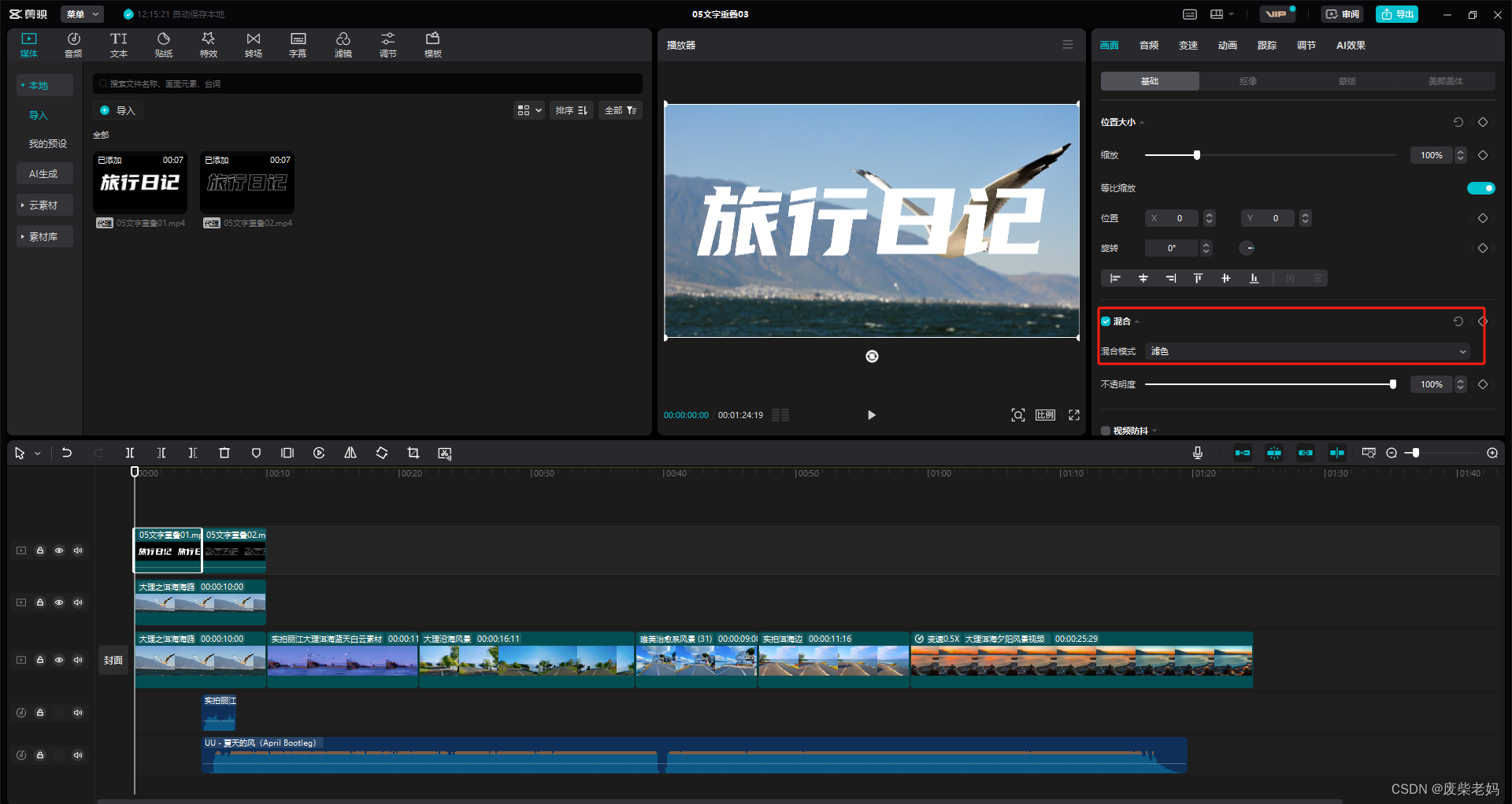
Task: Click the media search input field
Action: [x=368, y=83]
